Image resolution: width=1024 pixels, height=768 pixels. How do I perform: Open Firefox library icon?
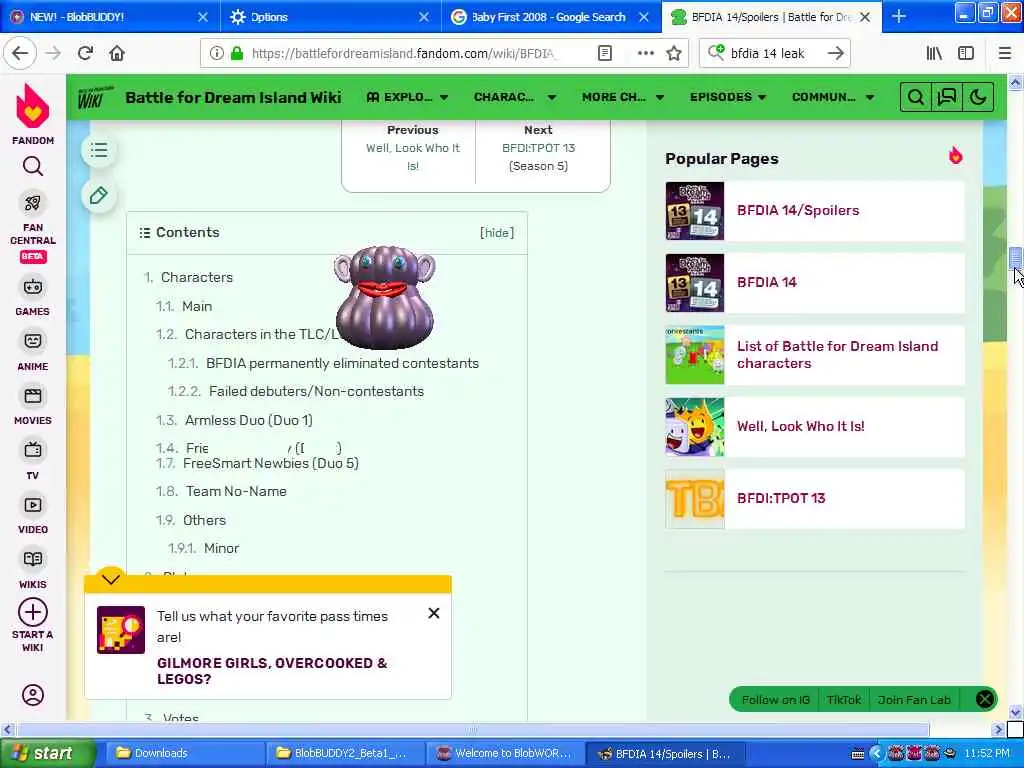click(935, 53)
